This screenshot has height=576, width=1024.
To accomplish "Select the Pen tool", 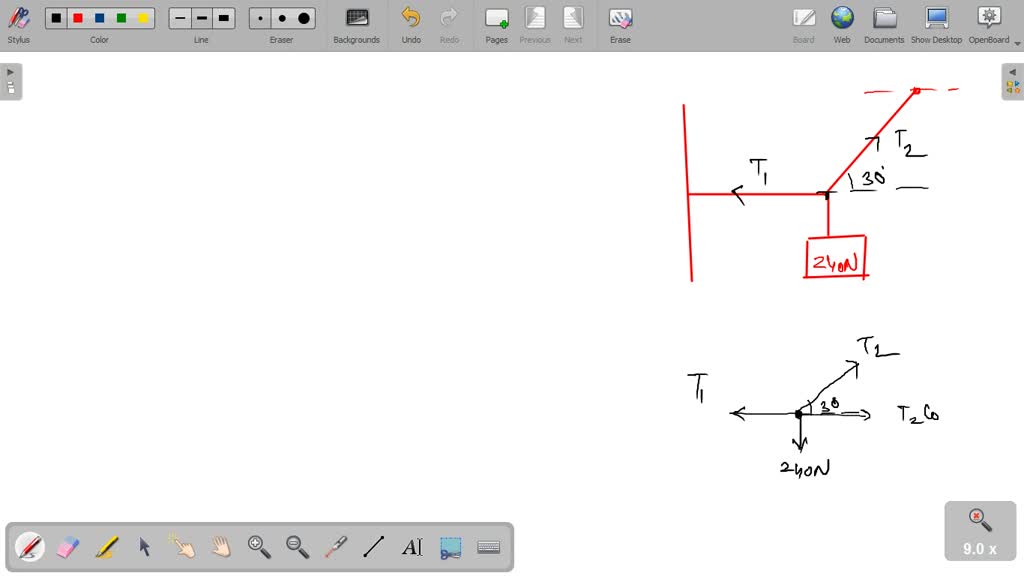I will pos(30,546).
